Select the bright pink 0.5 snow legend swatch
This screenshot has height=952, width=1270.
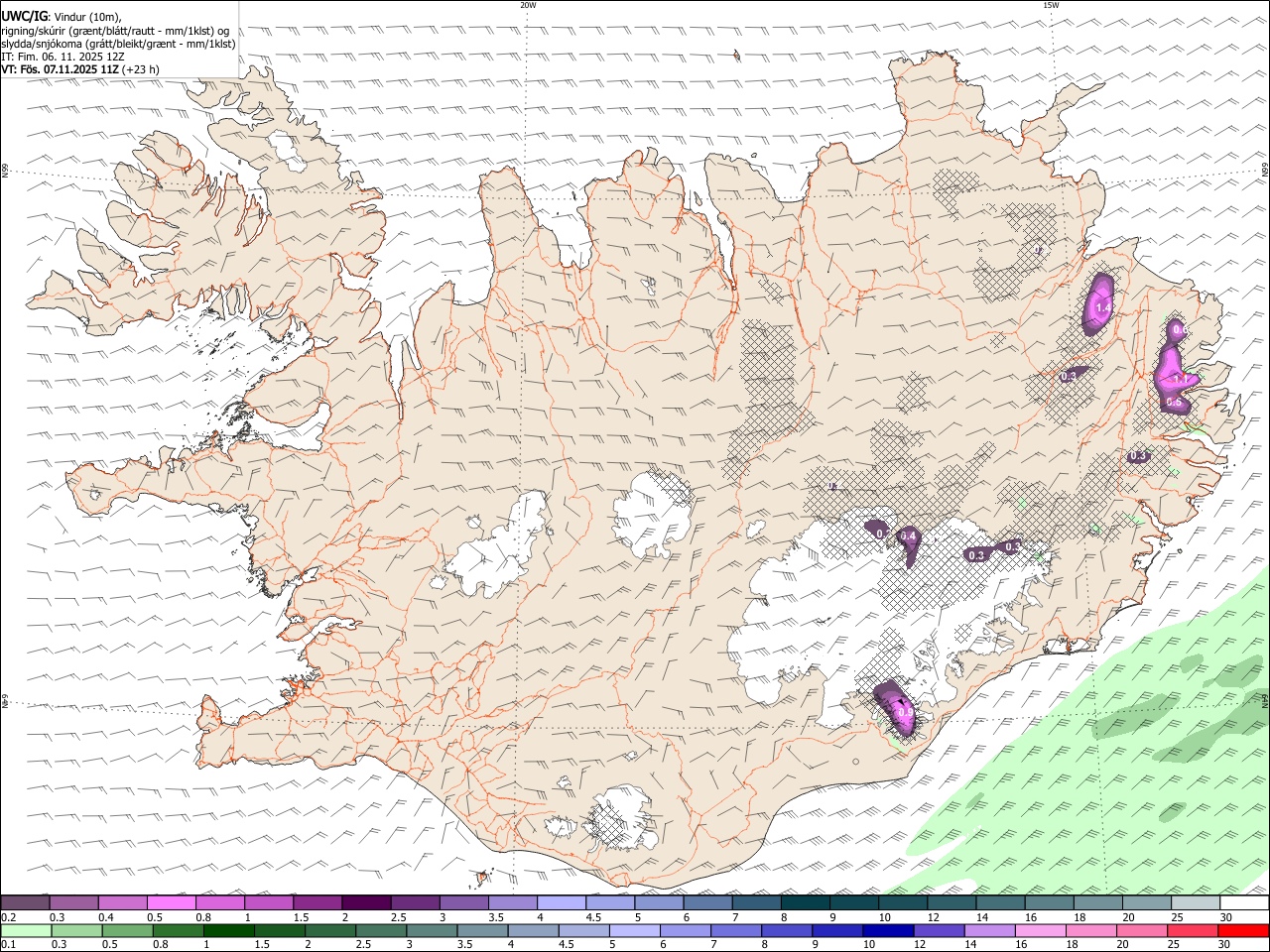click(x=171, y=902)
